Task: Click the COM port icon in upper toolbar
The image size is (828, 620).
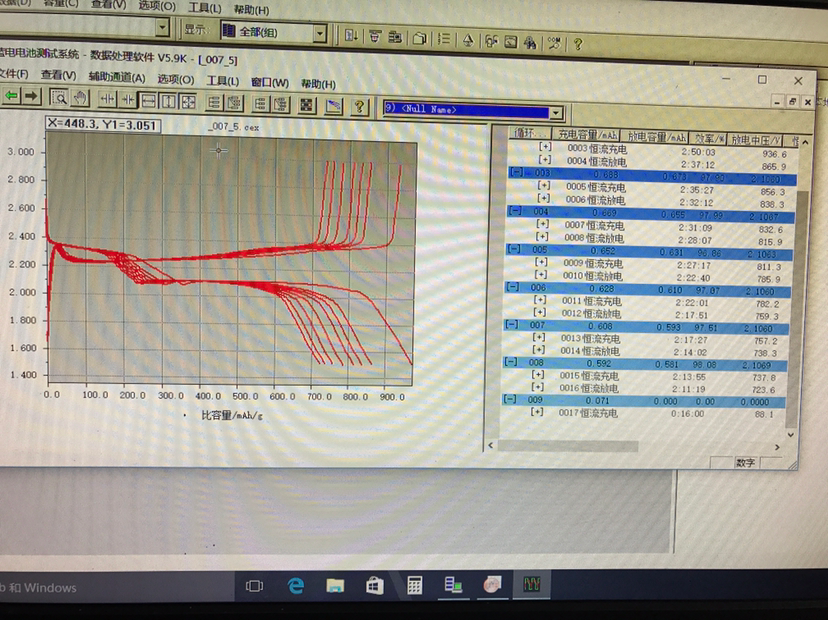Action: tap(554, 43)
